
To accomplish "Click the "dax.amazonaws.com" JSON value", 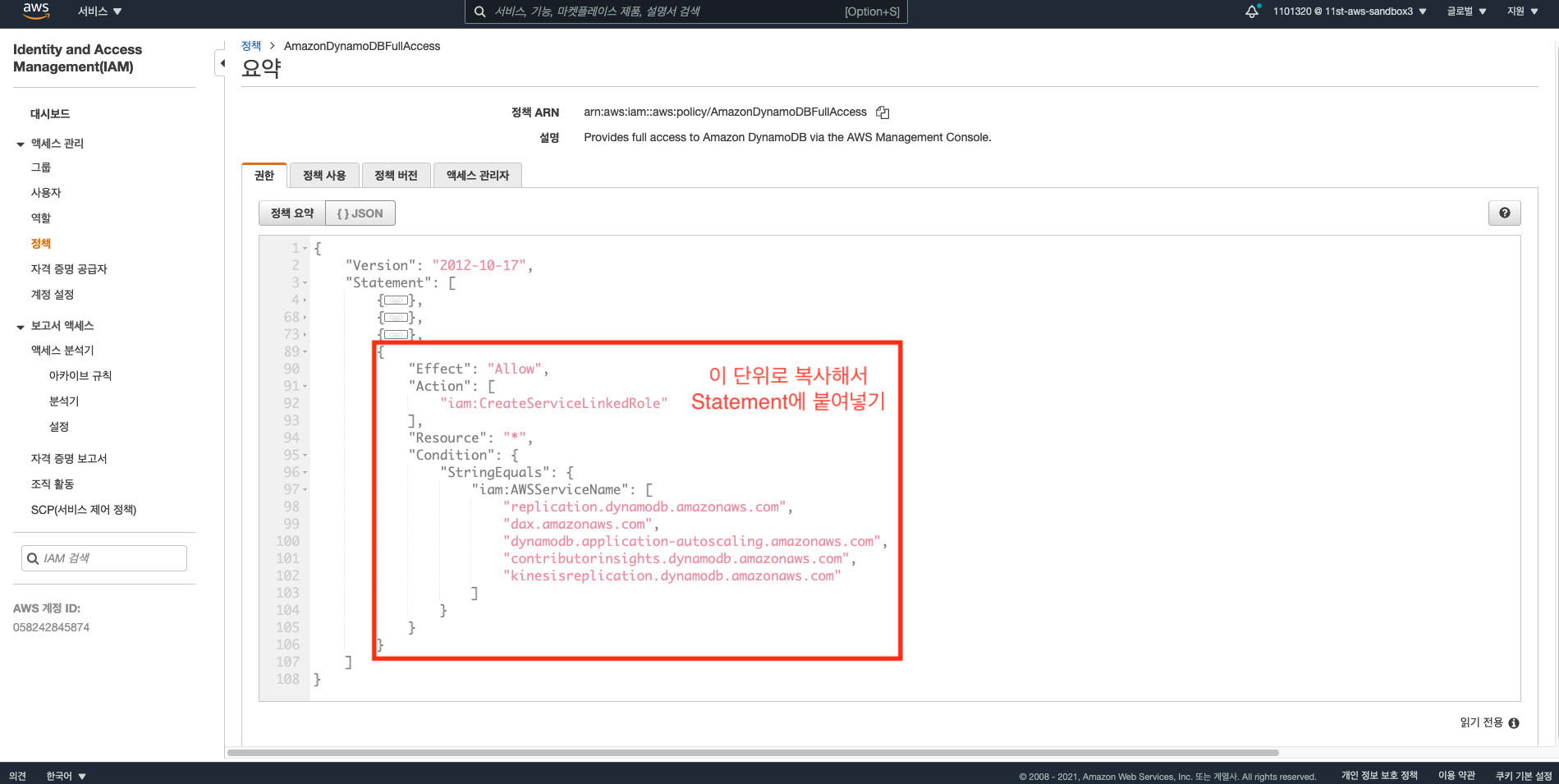I will [577, 524].
